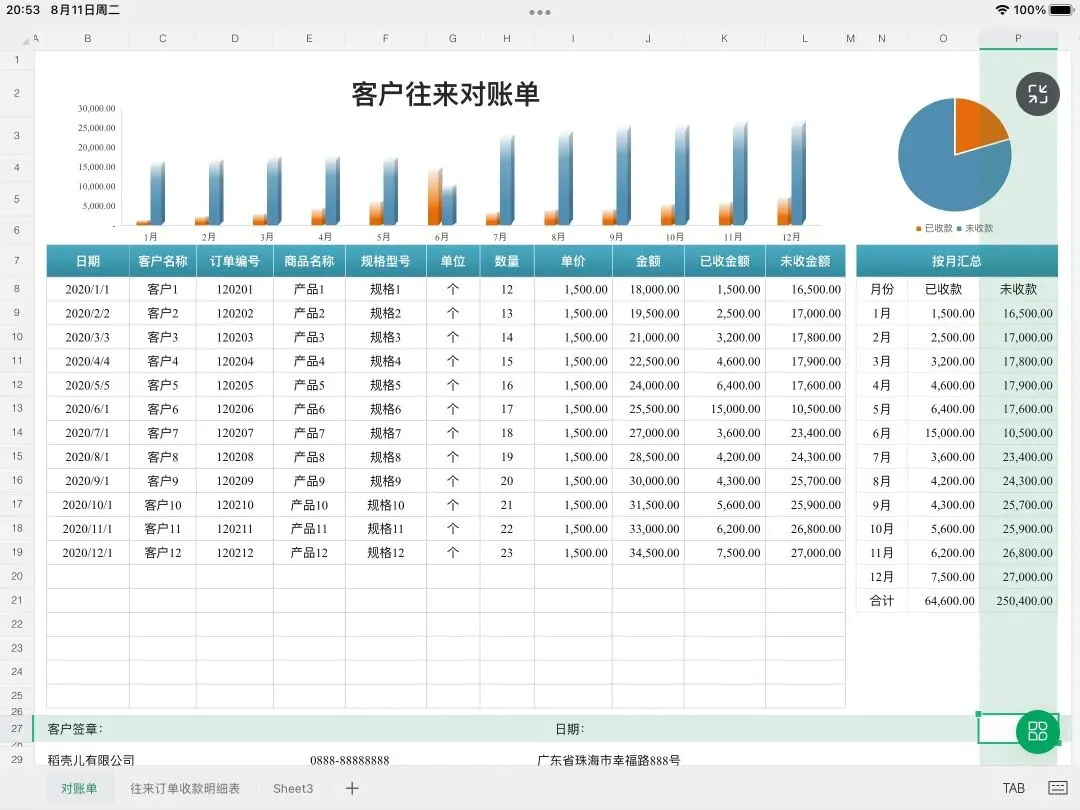Click the 未收款 legend entry under pie
1080x810 pixels.
pyautogui.click(x=975, y=228)
